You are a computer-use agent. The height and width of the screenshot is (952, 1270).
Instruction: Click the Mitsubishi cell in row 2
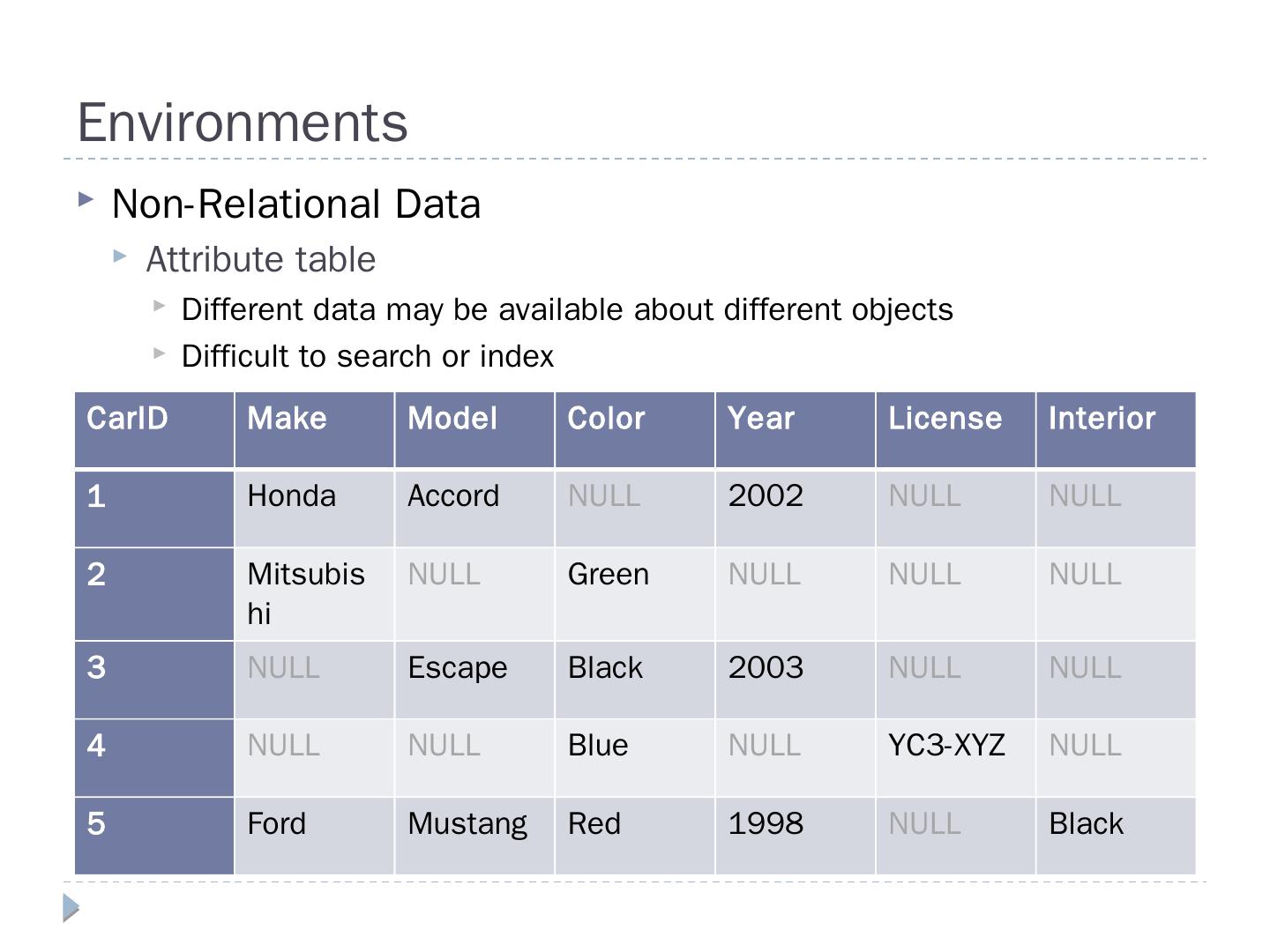pyautogui.click(x=305, y=592)
